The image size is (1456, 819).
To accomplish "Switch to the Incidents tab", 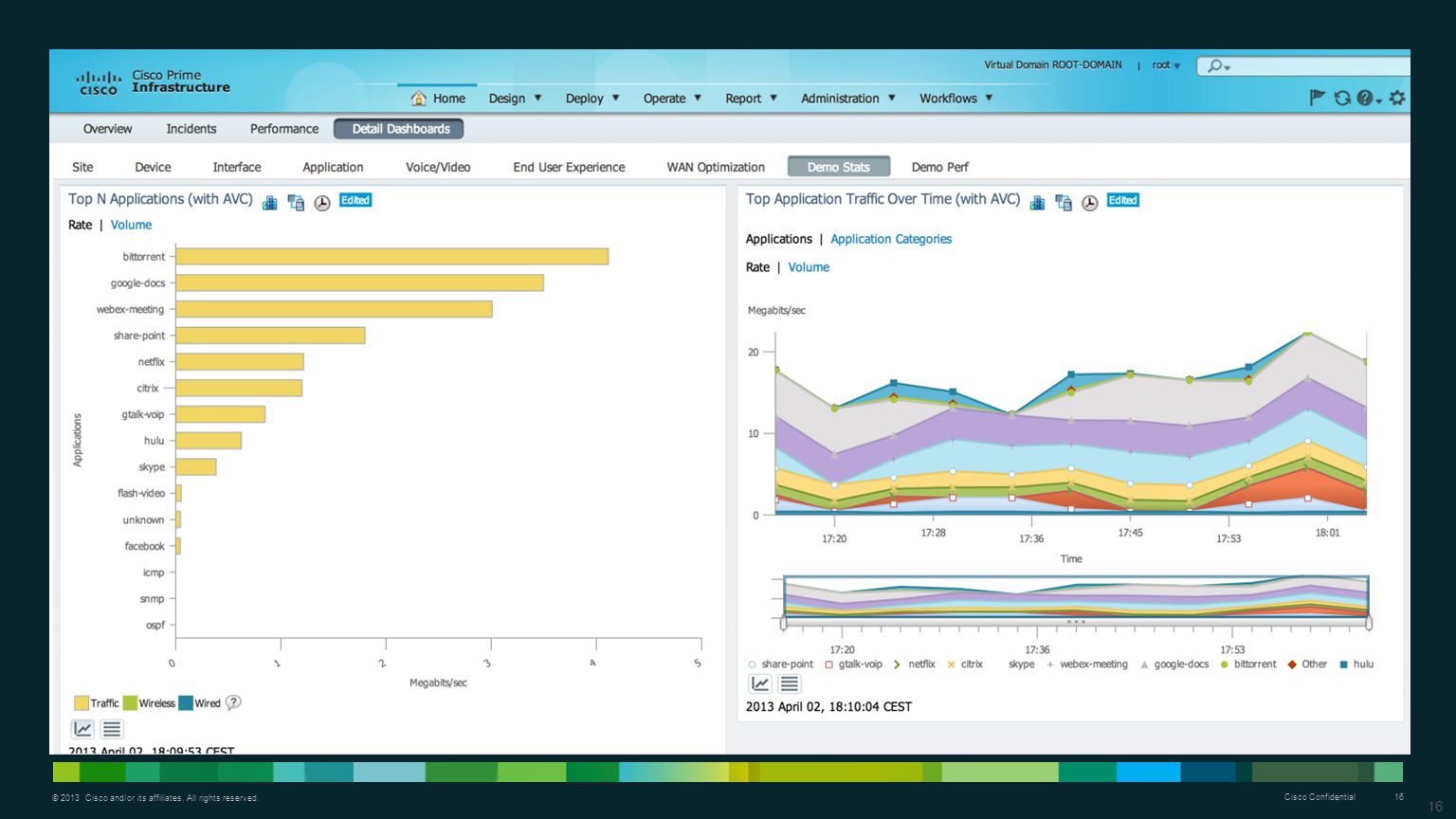I will click(x=191, y=129).
